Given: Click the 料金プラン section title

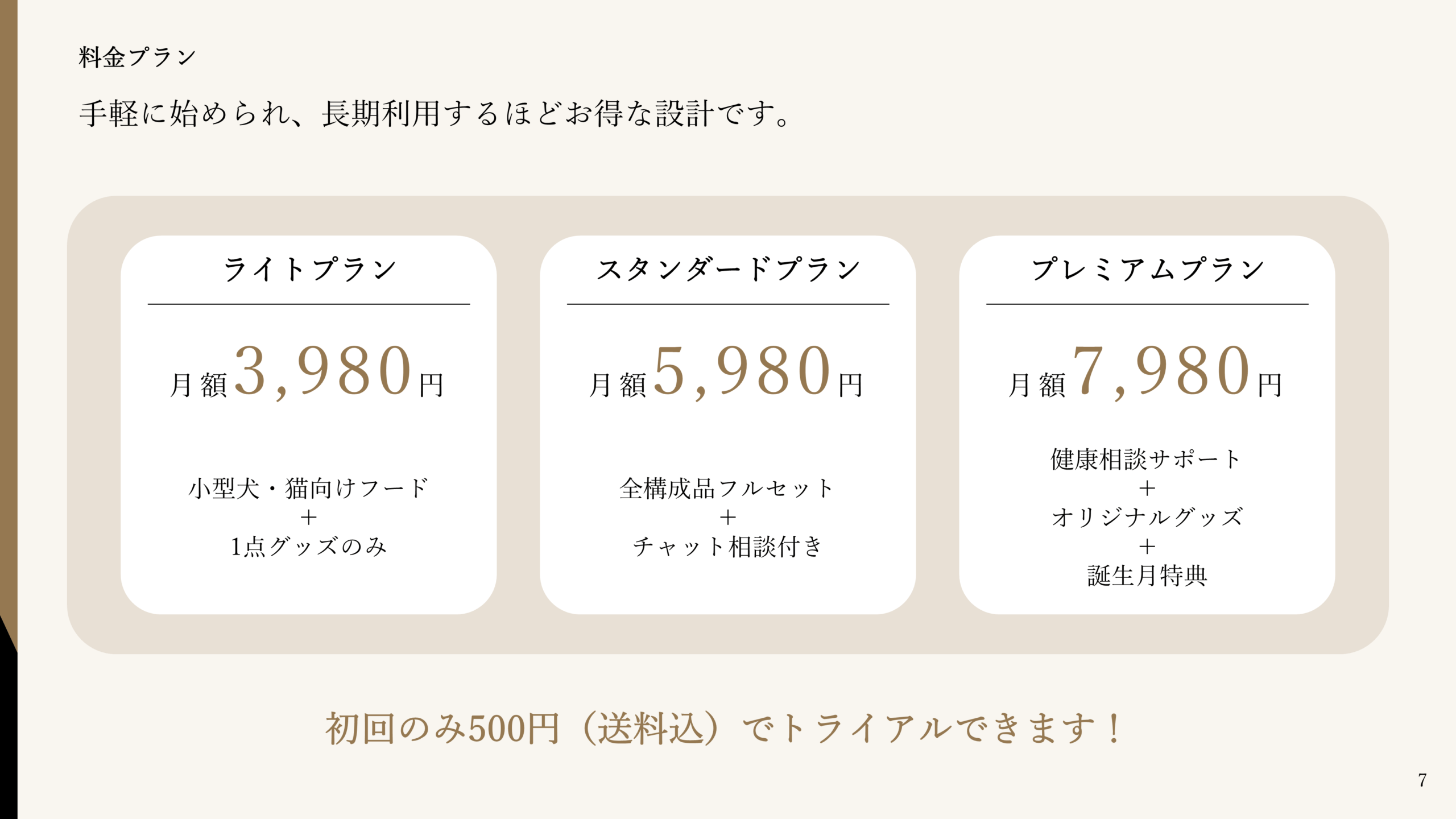Looking at the screenshot, I should click(137, 57).
